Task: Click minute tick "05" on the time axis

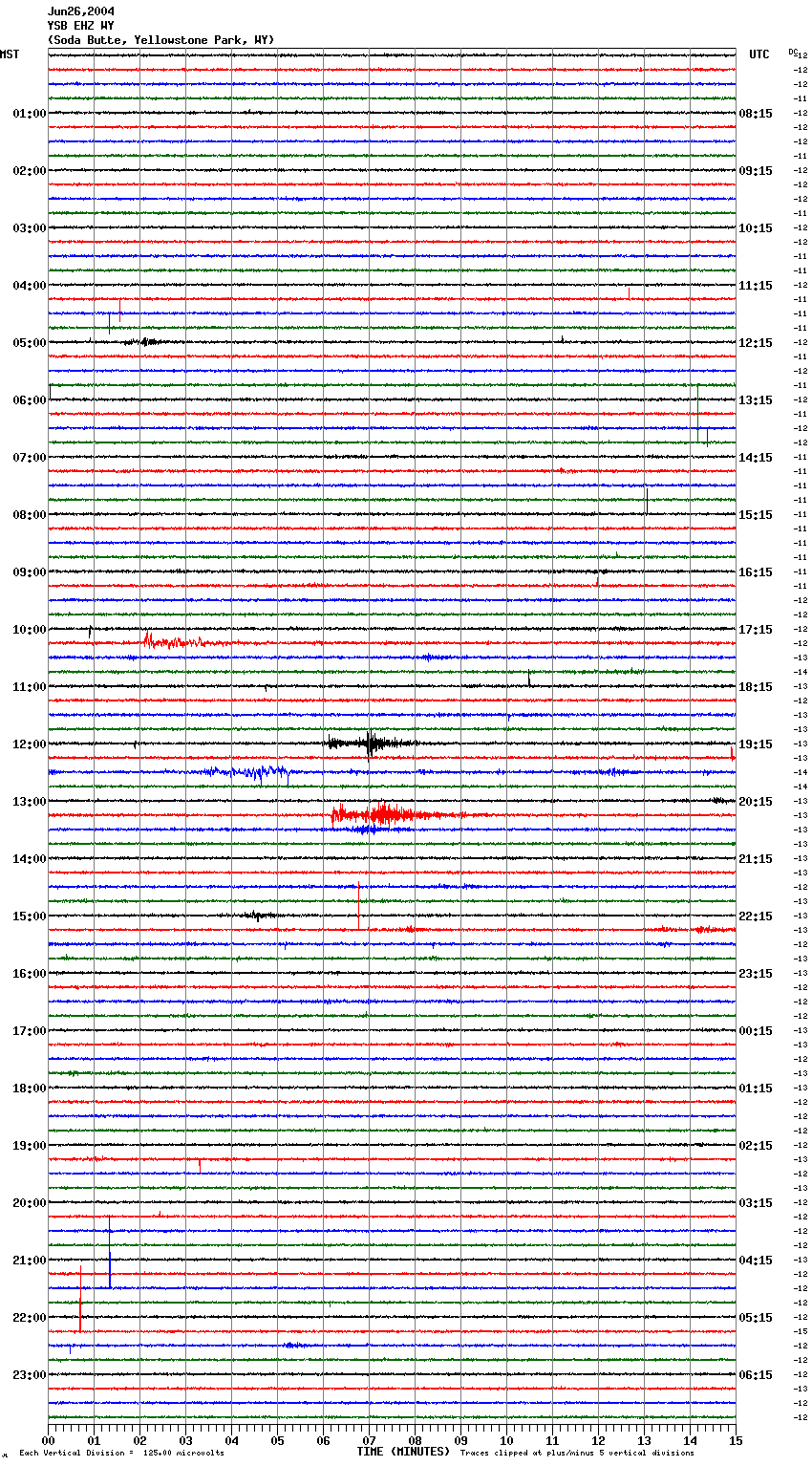Action: tap(277, 1440)
